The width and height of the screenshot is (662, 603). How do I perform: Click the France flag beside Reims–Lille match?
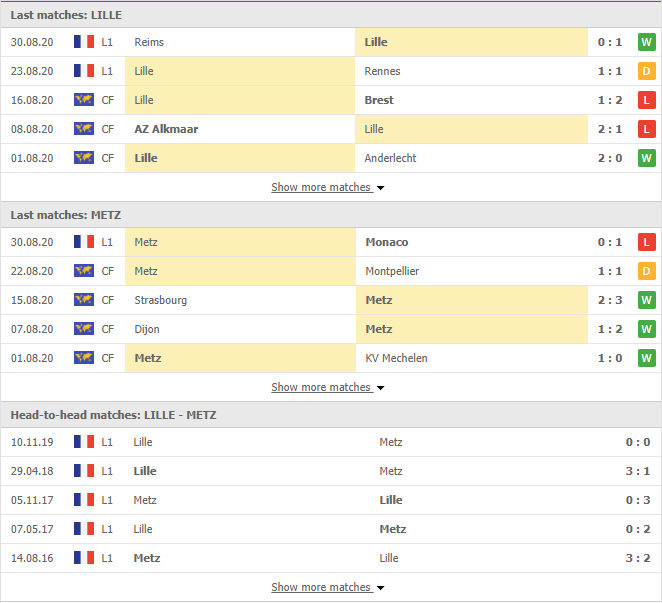click(83, 42)
